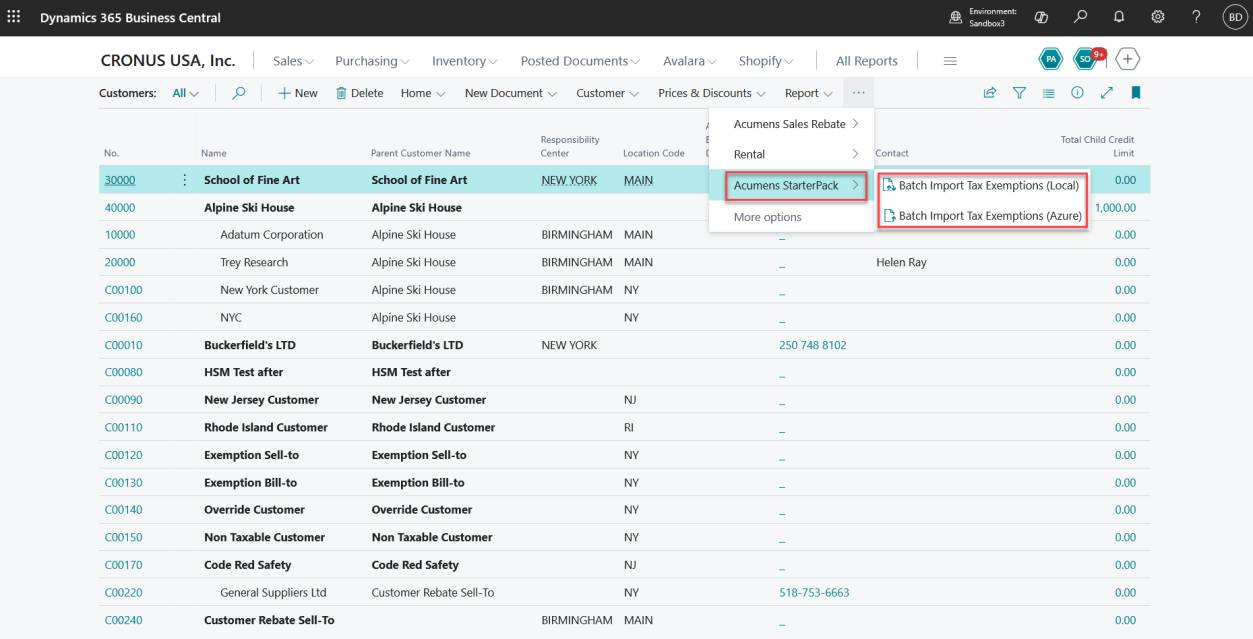Screen dimensions: 1253x639
Task: Open the settings gear
Action: [1158, 17]
